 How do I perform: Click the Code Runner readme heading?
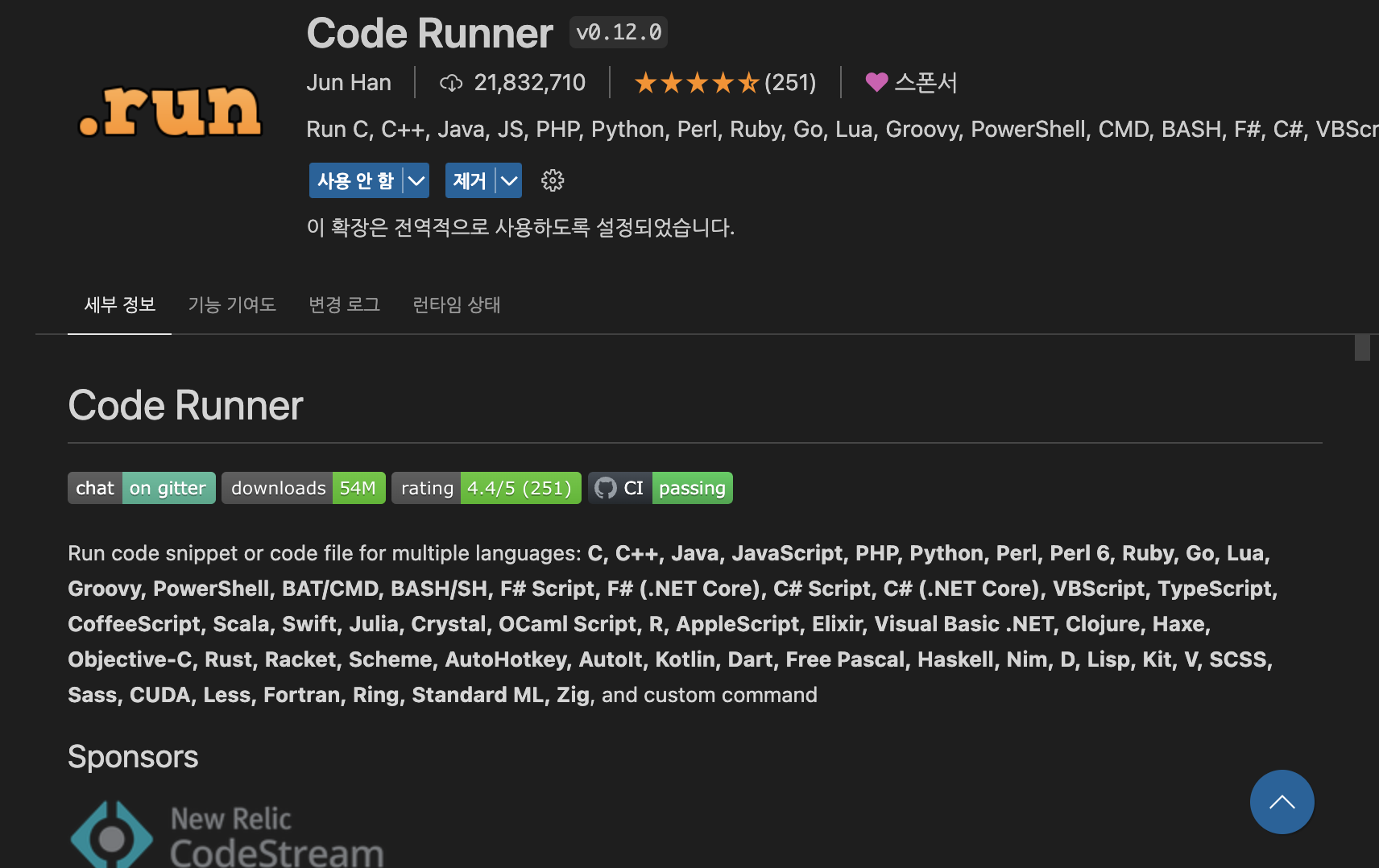(x=185, y=405)
